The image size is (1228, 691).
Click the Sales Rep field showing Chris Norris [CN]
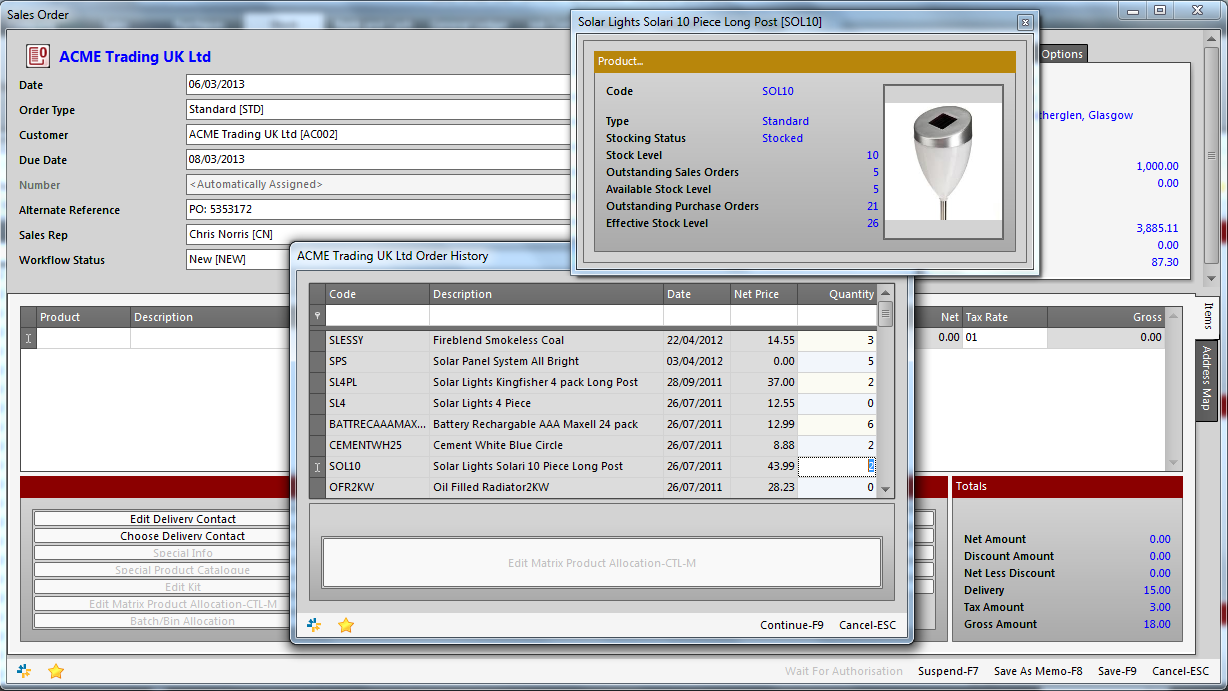coord(378,235)
